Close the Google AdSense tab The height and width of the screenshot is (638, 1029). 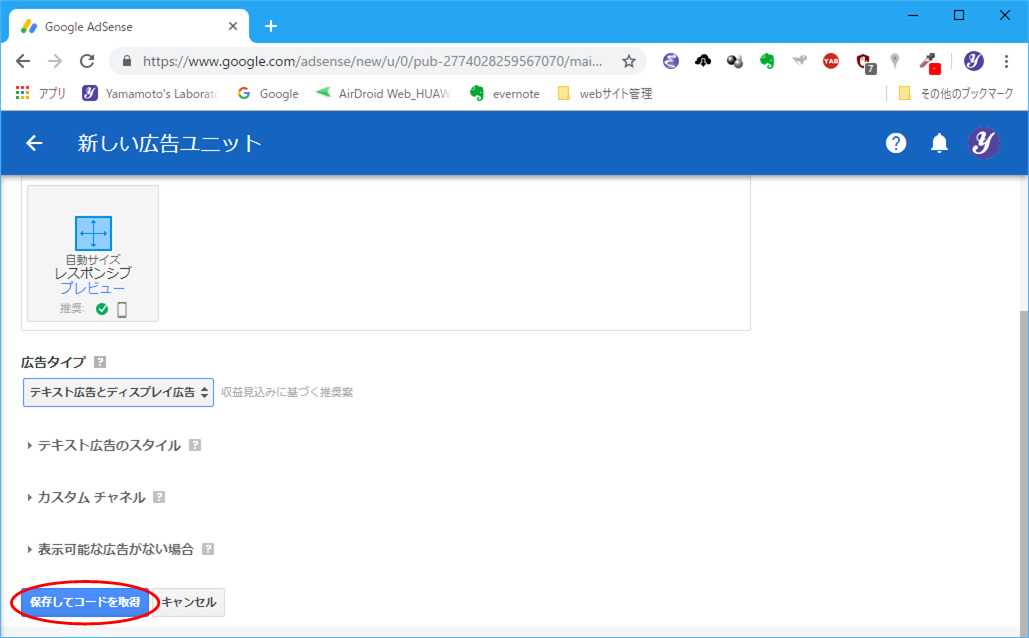tap(233, 27)
